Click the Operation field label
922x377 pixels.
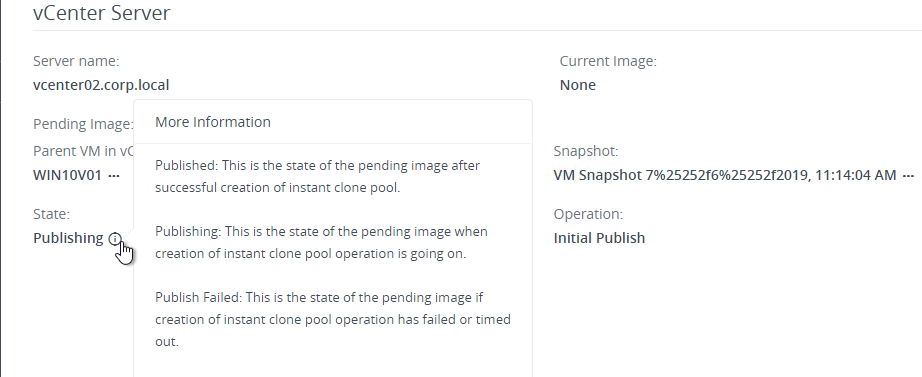[588, 214]
